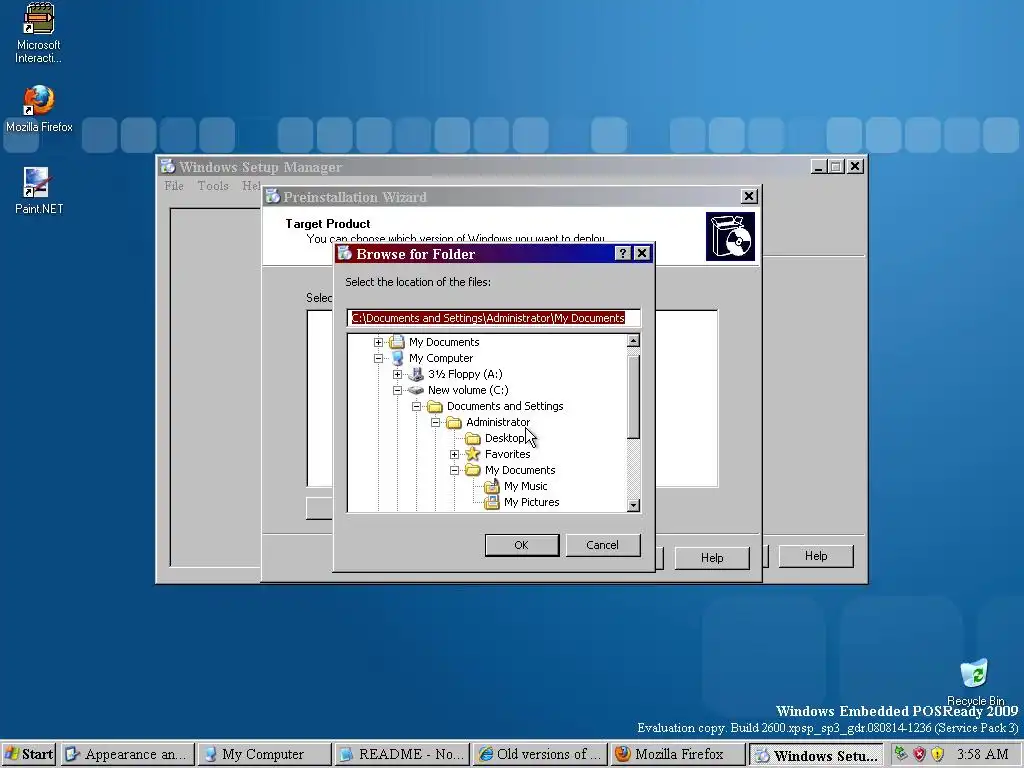Image resolution: width=1024 pixels, height=768 pixels.
Task: Click the leftmost green system tray icon
Action: 901,754
